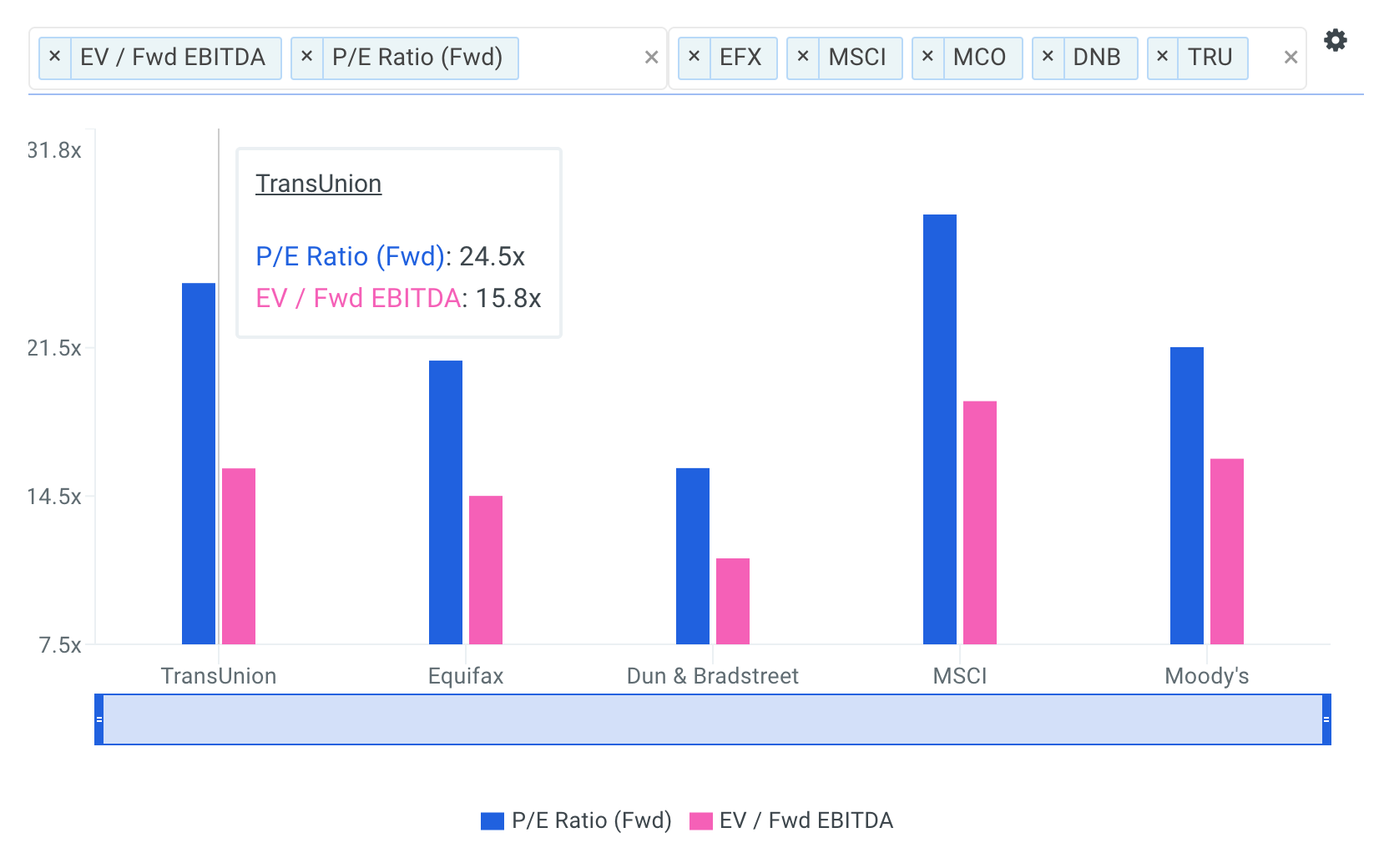Screen dimensions: 1384x868
Task: Remove MSCI ticker tag
Action: (803, 58)
